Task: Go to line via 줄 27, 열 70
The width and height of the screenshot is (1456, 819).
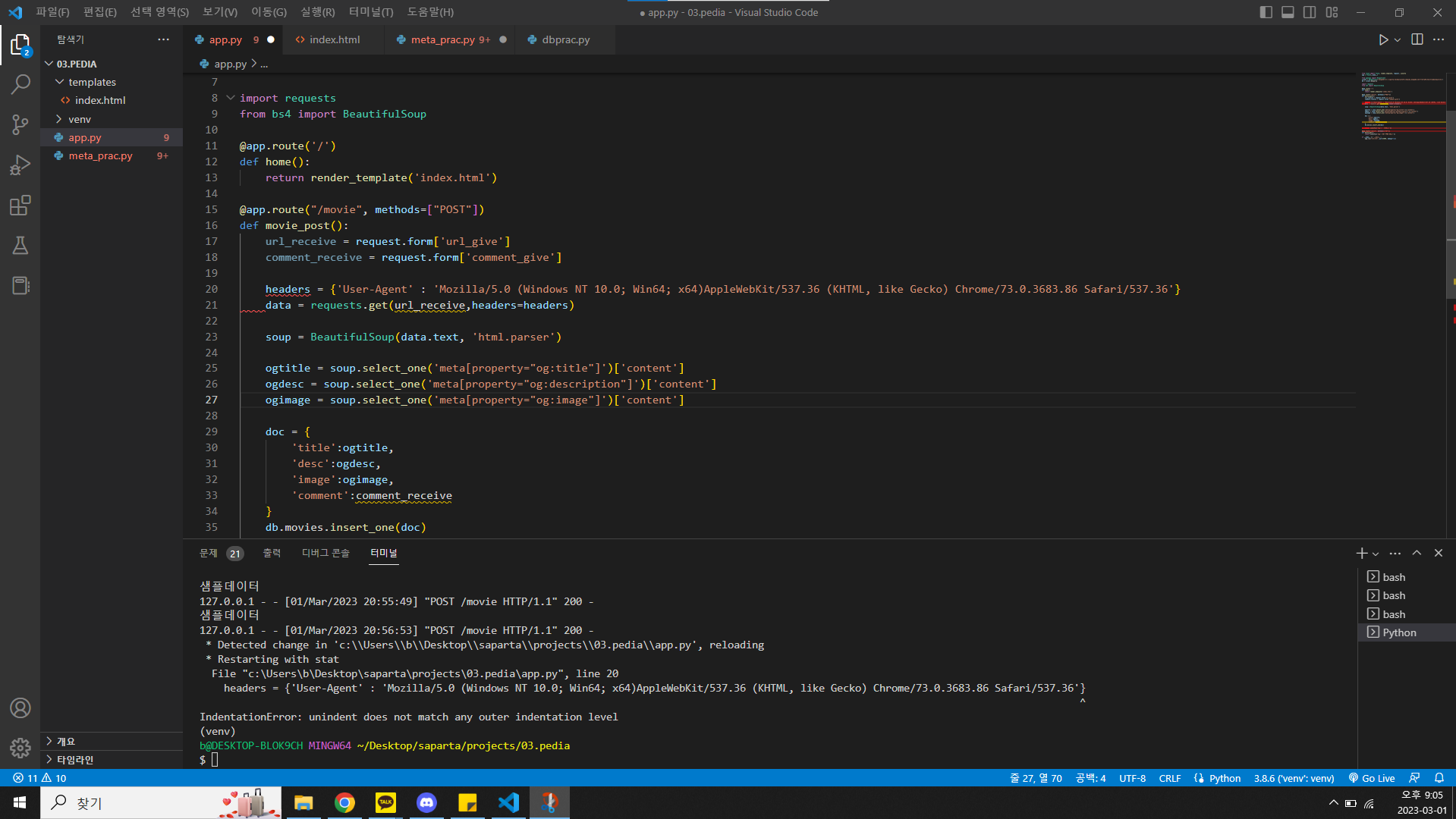Action: pyautogui.click(x=1036, y=778)
